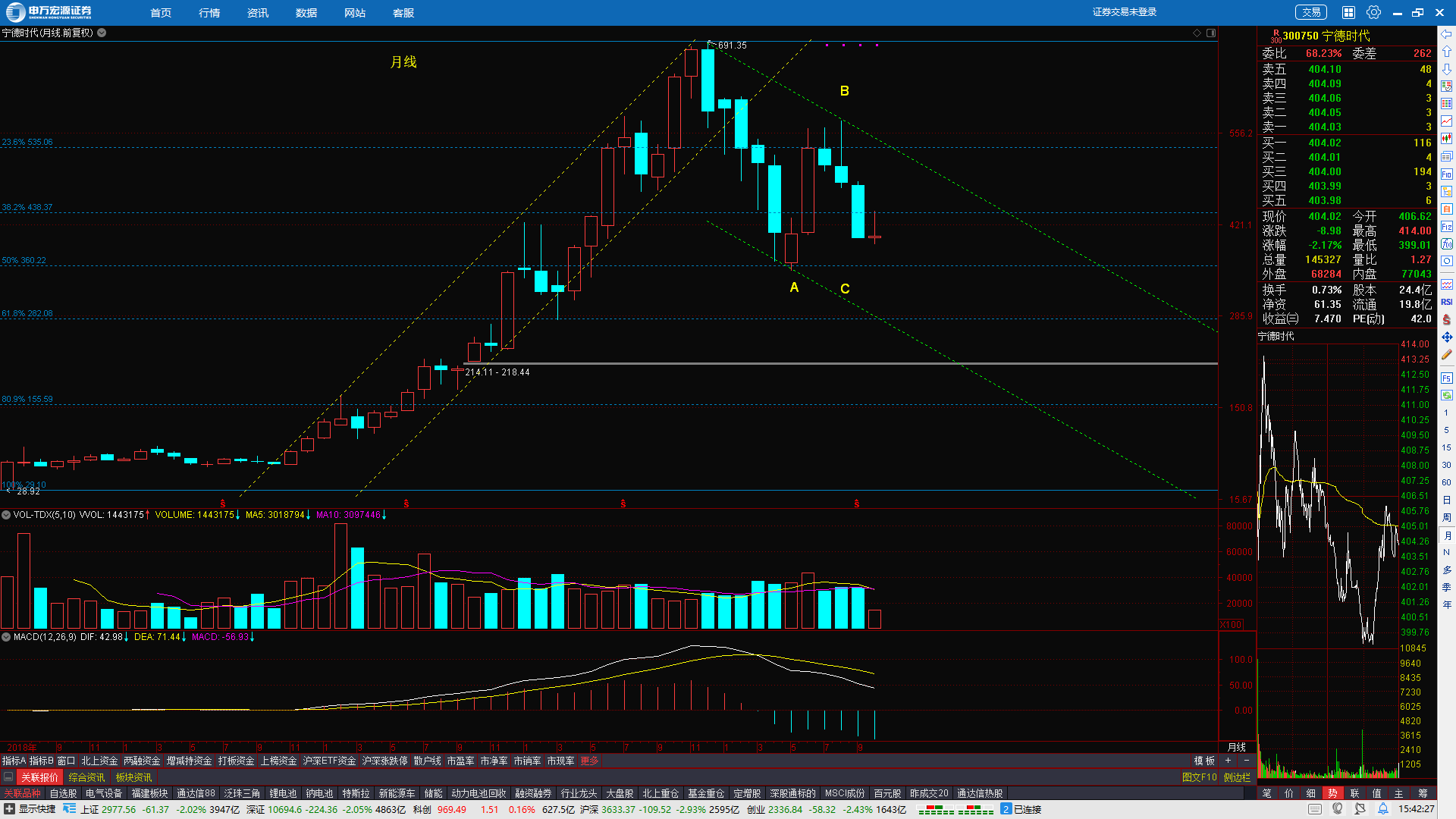Image resolution: width=1456 pixels, height=819 pixels.
Task: Open the F12 sidebar icon
Action: 1446,226
